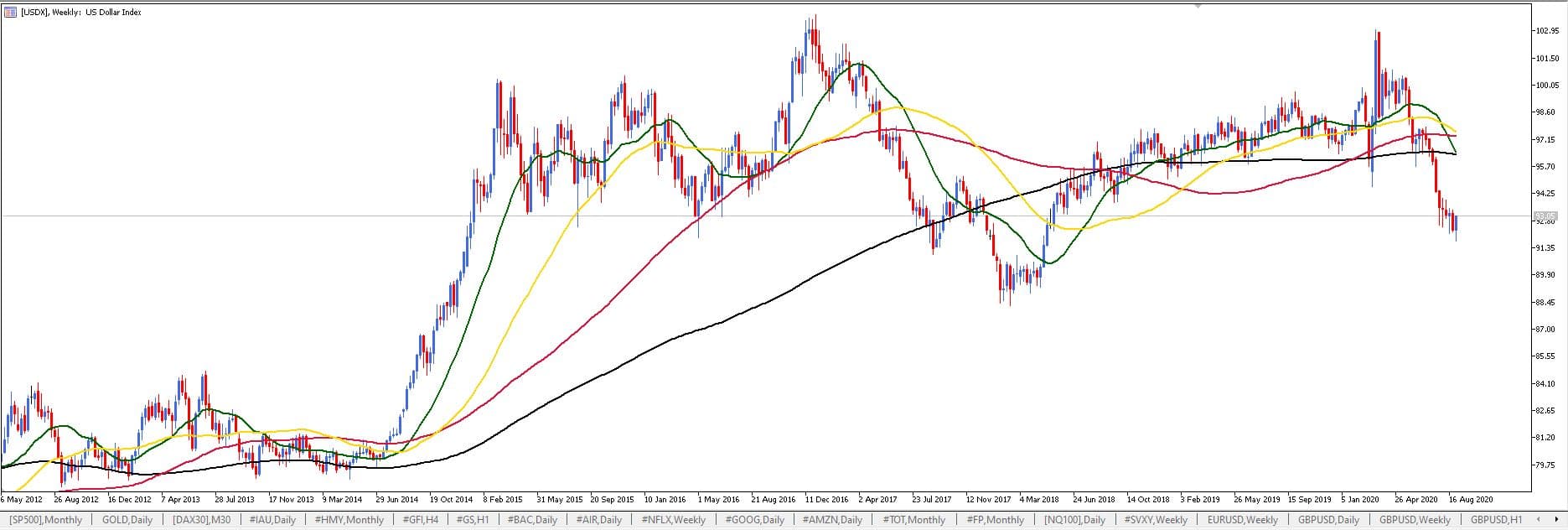Viewport: 1568px width, 530px height.
Task: Click the USDX chart icon in the title corner
Action: coord(10,13)
